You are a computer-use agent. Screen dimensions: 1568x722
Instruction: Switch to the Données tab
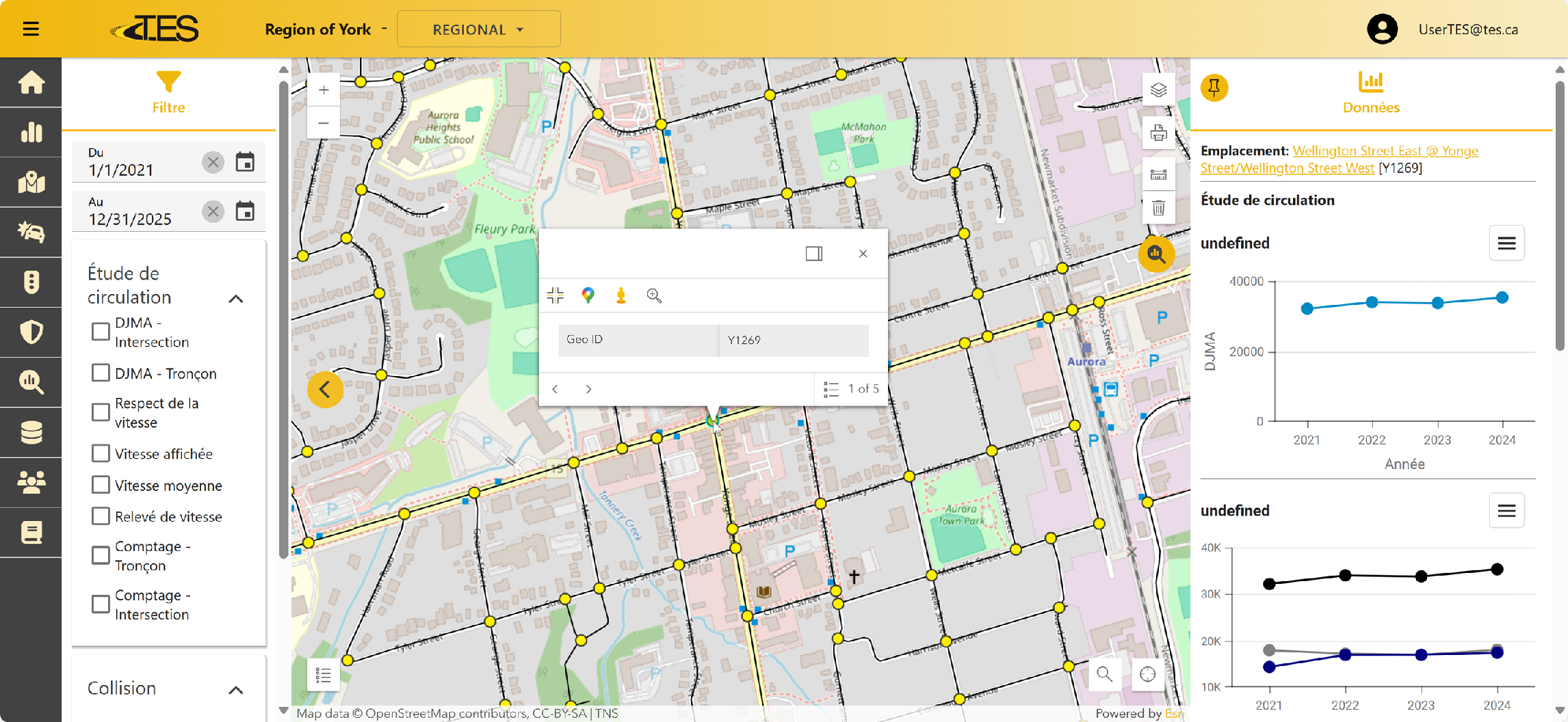tap(1371, 93)
